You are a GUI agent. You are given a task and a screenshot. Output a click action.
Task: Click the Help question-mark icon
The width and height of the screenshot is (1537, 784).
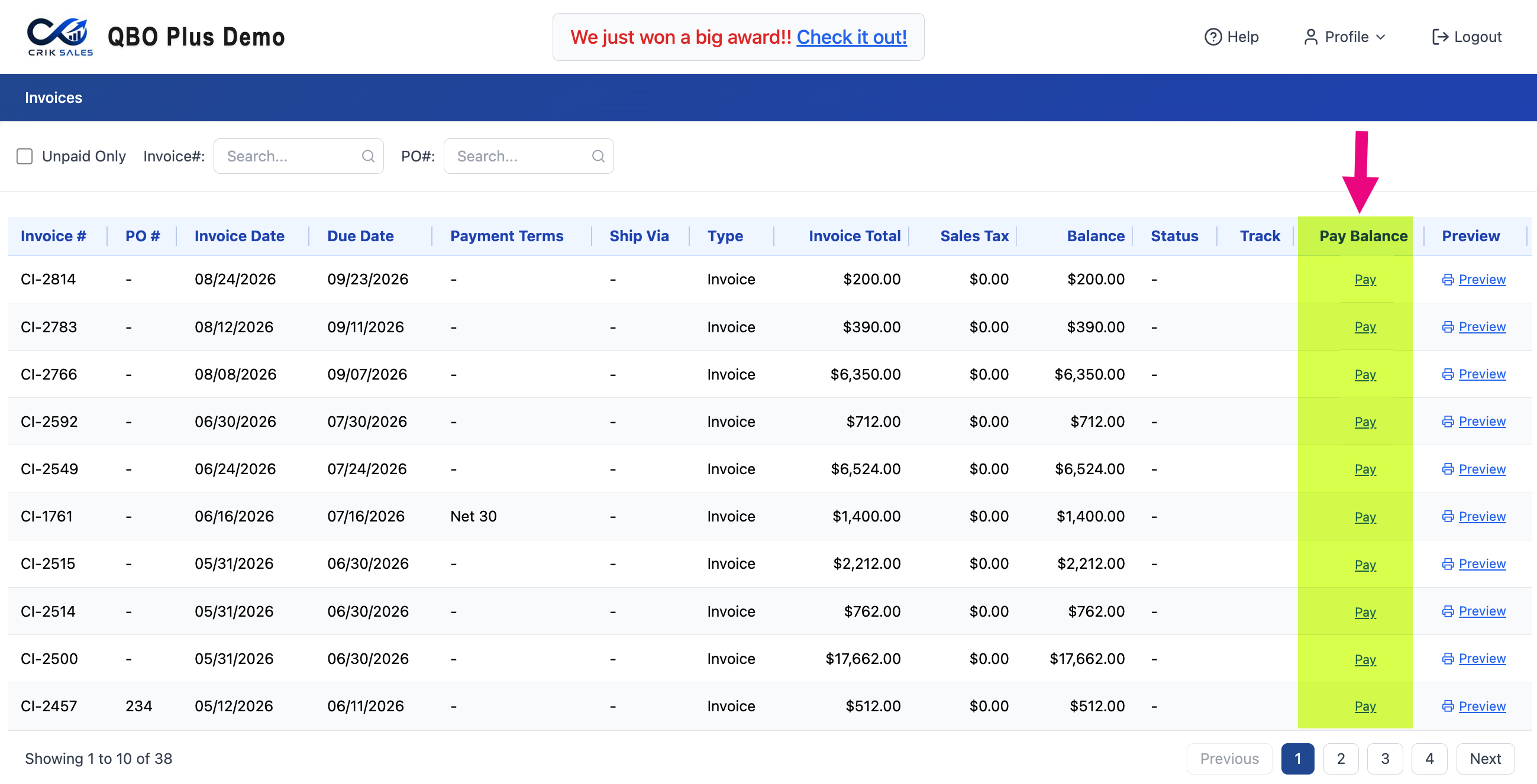tap(1212, 37)
